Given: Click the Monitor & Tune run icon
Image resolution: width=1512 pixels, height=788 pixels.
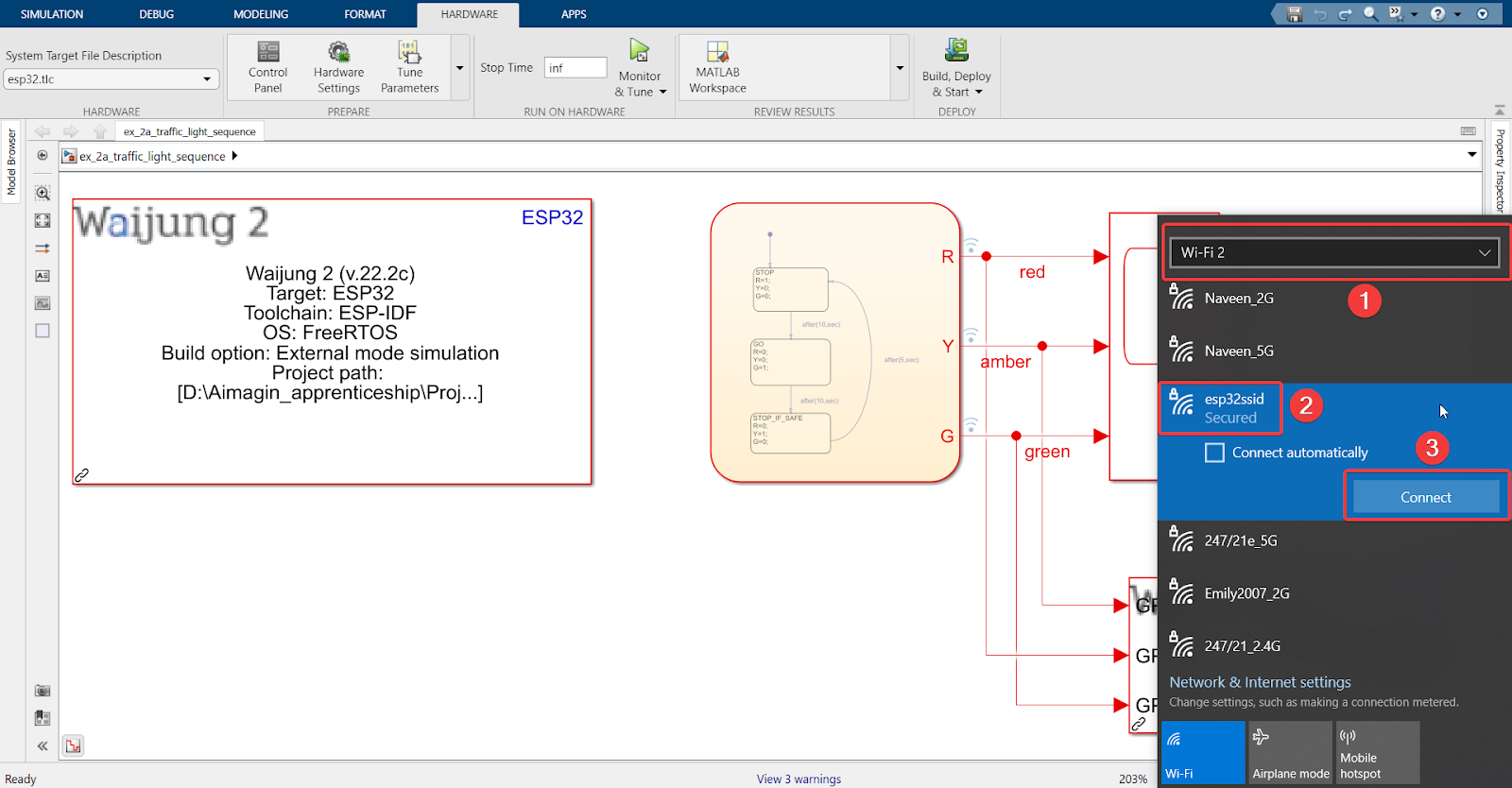Looking at the screenshot, I should tap(640, 51).
